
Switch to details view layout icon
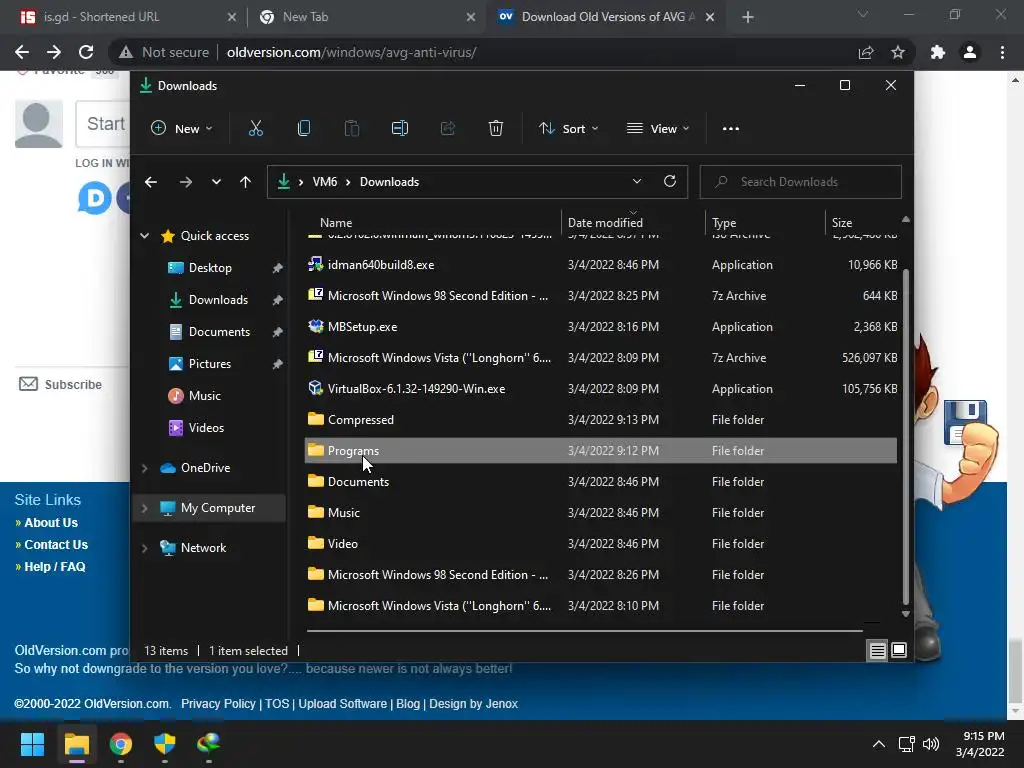[877, 650]
